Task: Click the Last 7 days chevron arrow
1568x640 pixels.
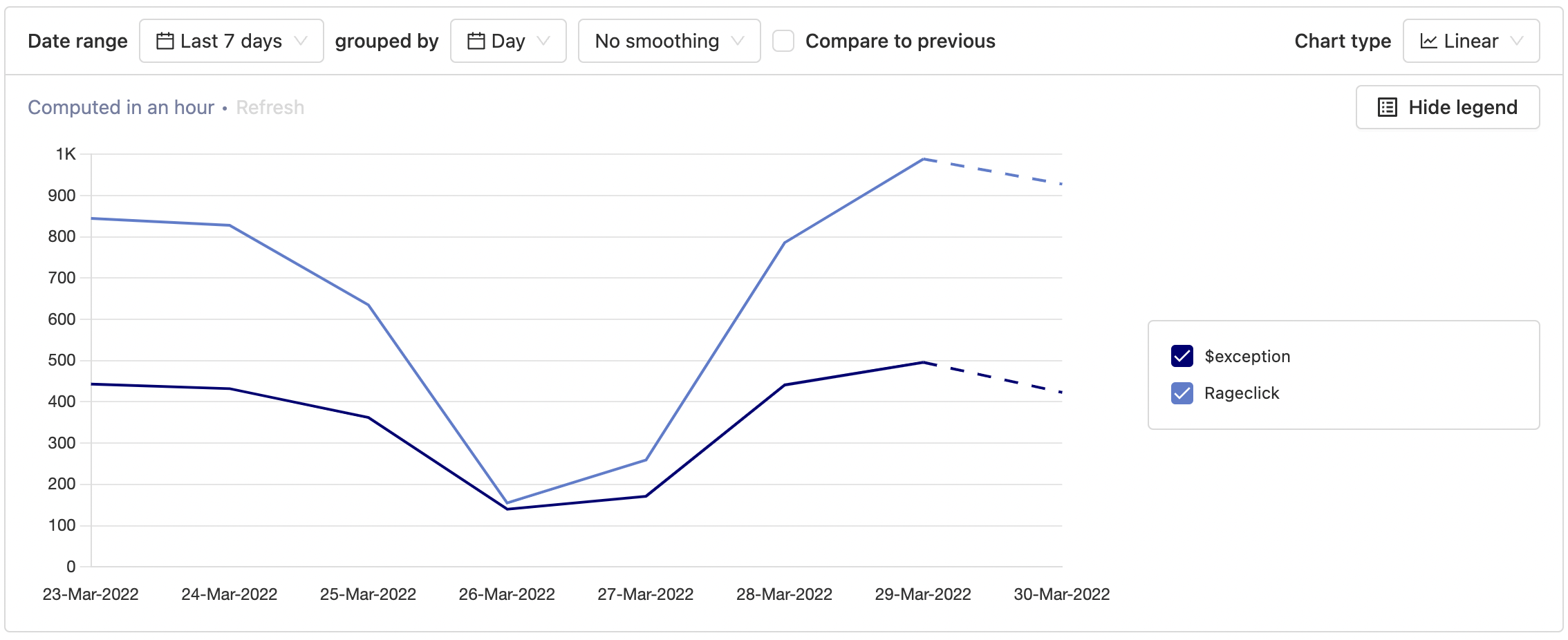Action: pos(301,41)
